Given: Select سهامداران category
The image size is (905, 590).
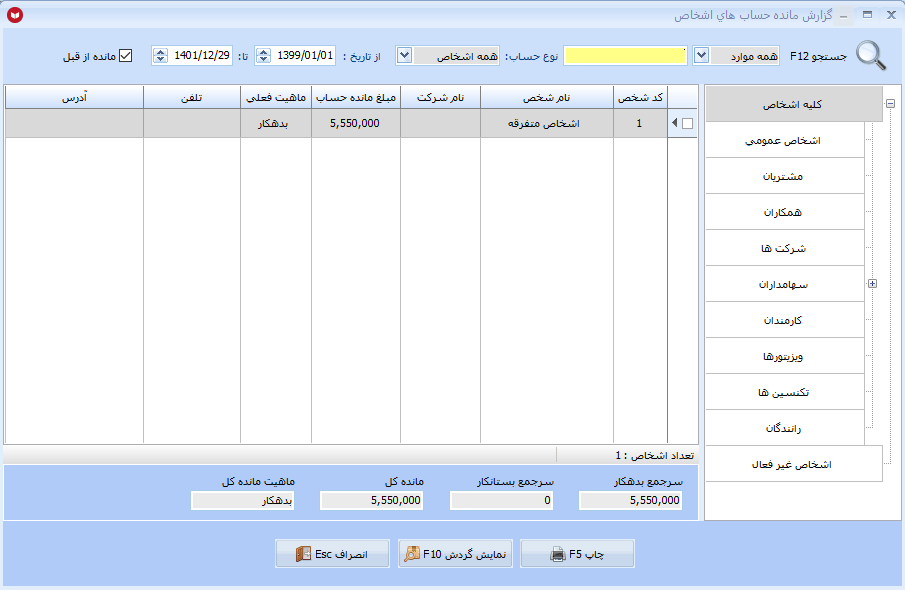Looking at the screenshot, I should pos(784,284).
